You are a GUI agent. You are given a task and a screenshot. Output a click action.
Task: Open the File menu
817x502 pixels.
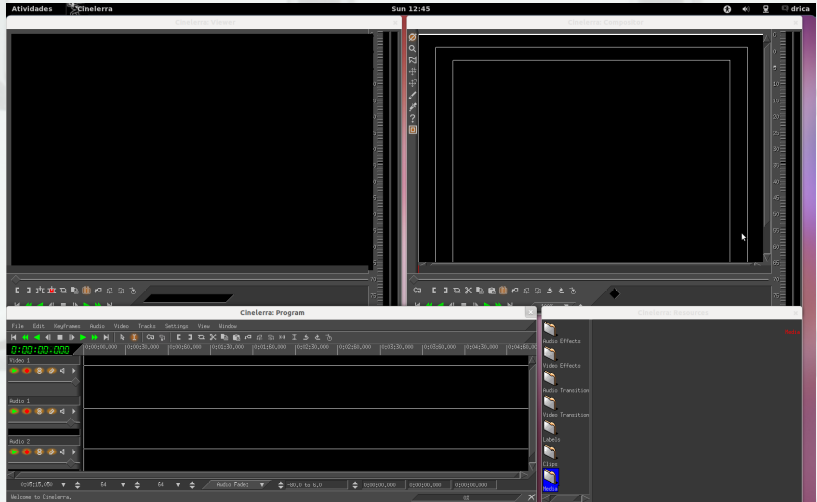(18, 326)
